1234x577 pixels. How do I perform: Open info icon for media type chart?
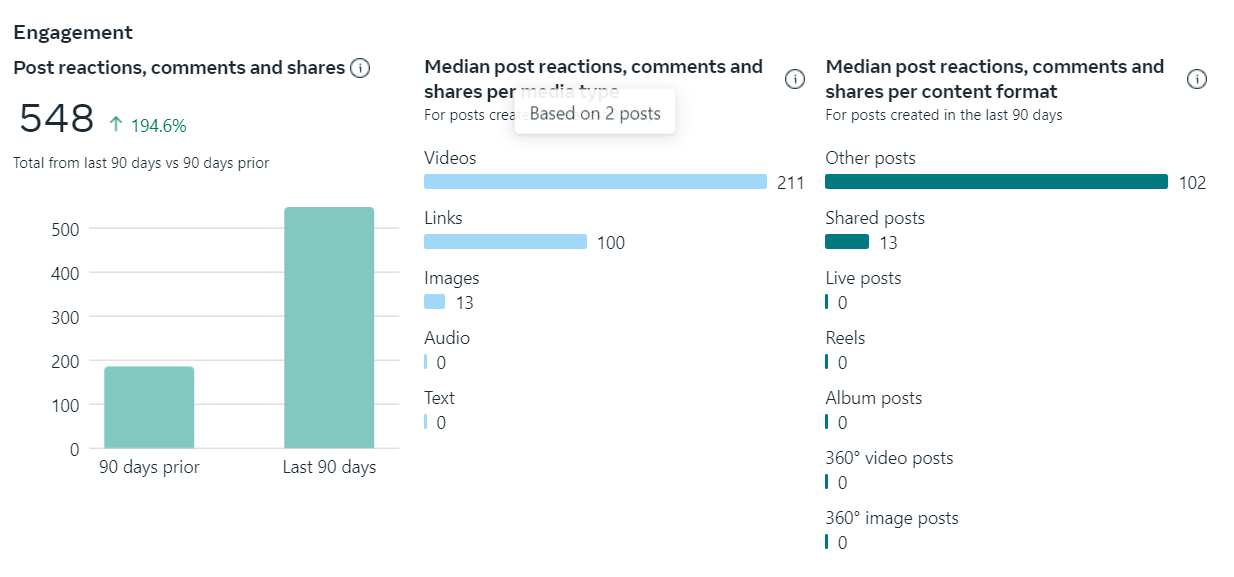pos(795,79)
